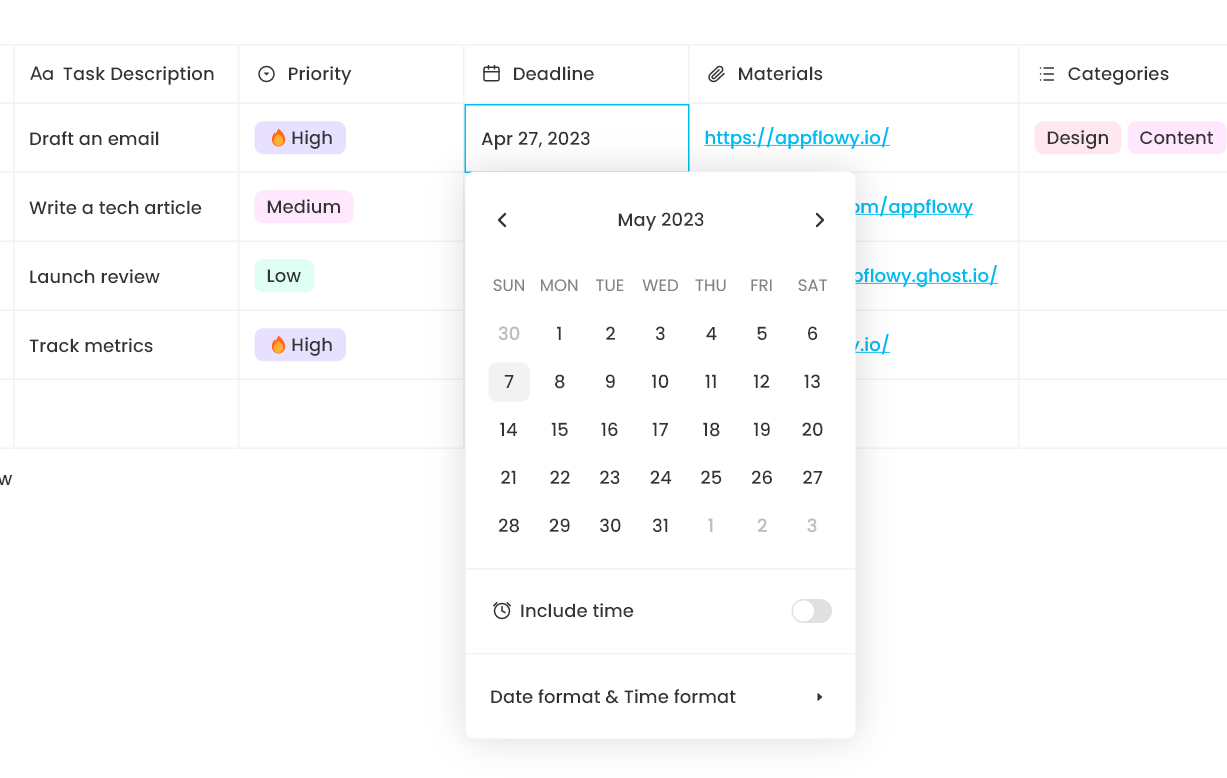
Task: Go to previous month in calendar
Action: tap(503, 220)
